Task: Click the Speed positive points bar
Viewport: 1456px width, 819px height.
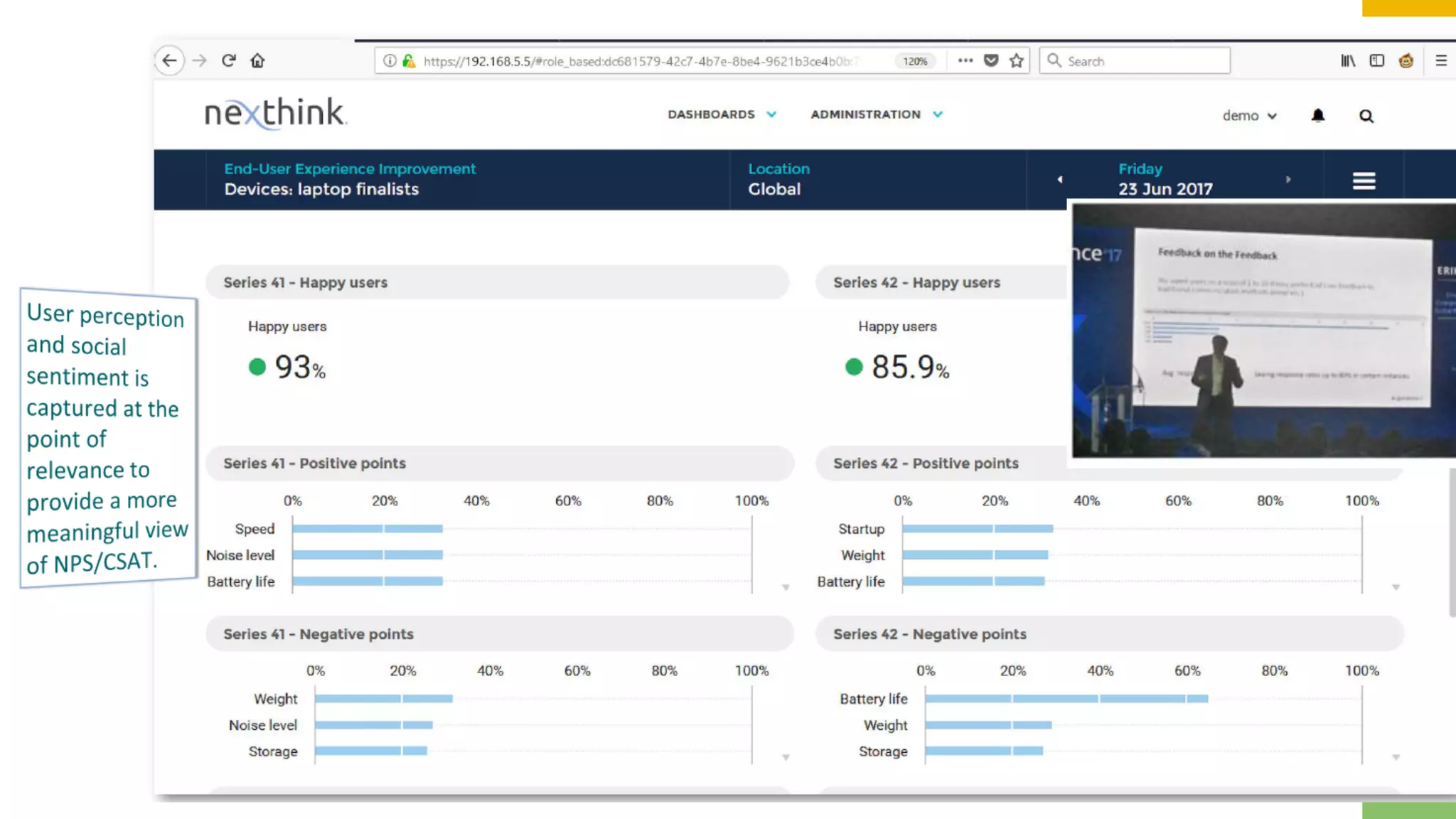Action: 367,528
